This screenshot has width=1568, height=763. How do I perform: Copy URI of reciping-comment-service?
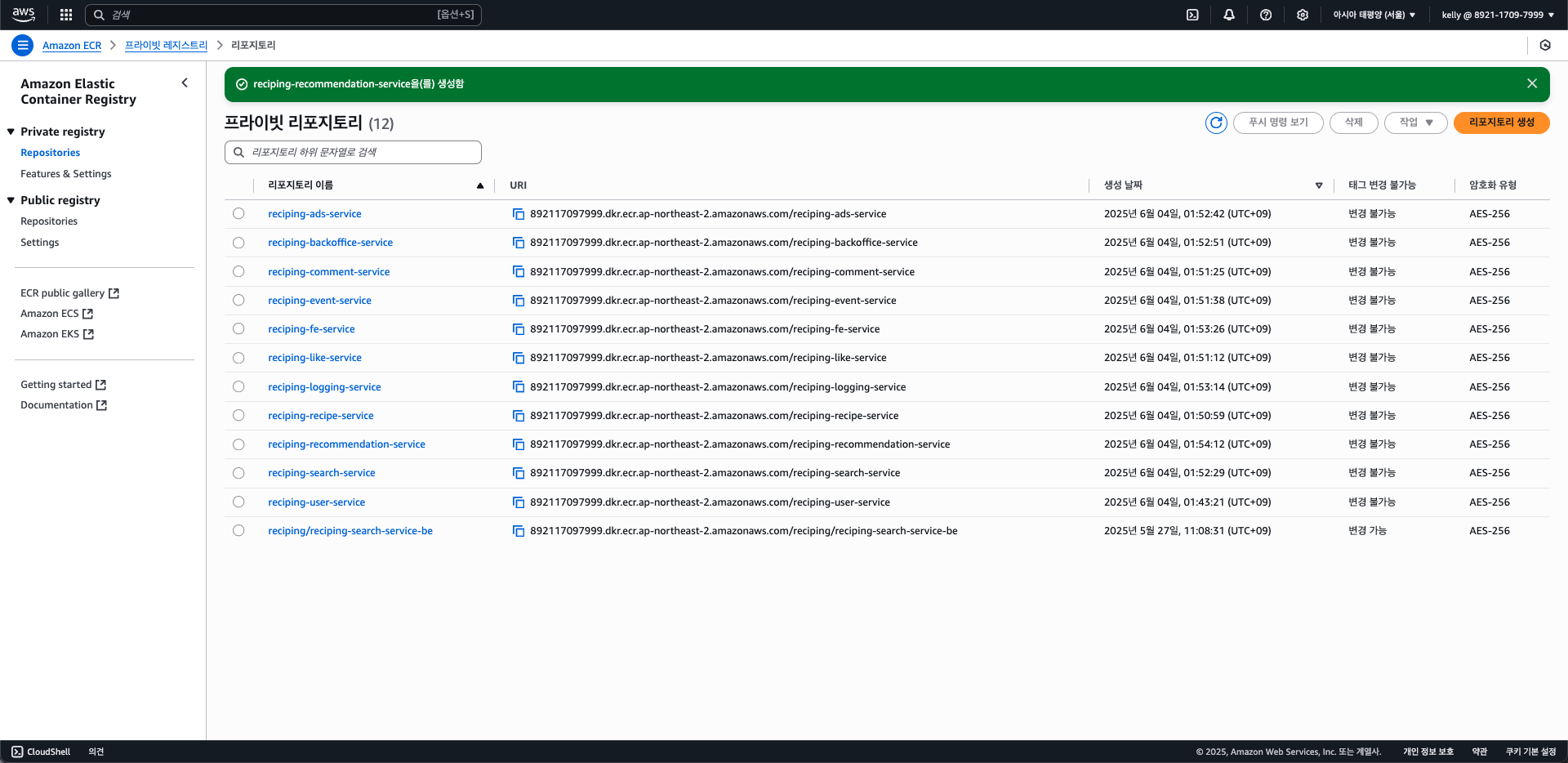(519, 272)
